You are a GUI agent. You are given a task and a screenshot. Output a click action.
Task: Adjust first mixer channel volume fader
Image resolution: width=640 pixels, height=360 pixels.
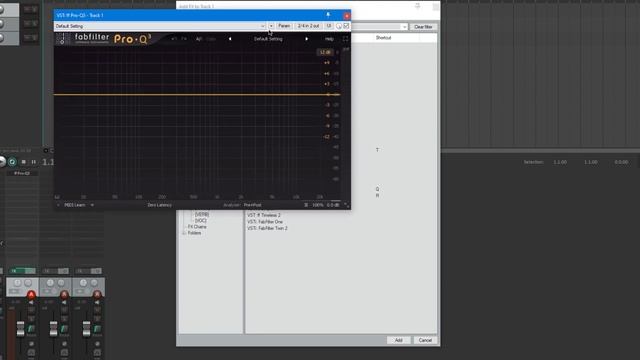pyautogui.click(x=20, y=329)
